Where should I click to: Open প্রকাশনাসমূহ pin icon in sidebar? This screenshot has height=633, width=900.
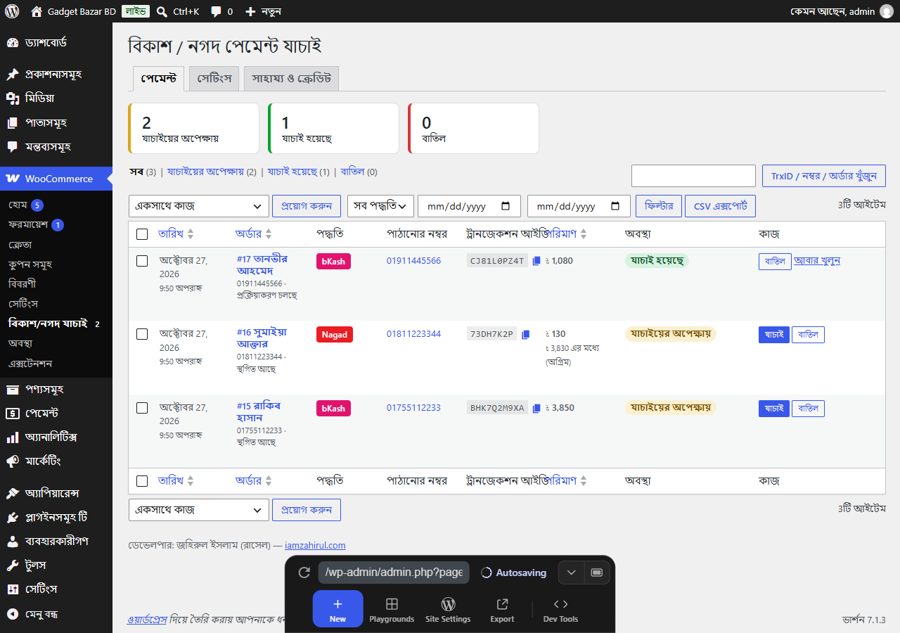pyautogui.click(x=13, y=74)
